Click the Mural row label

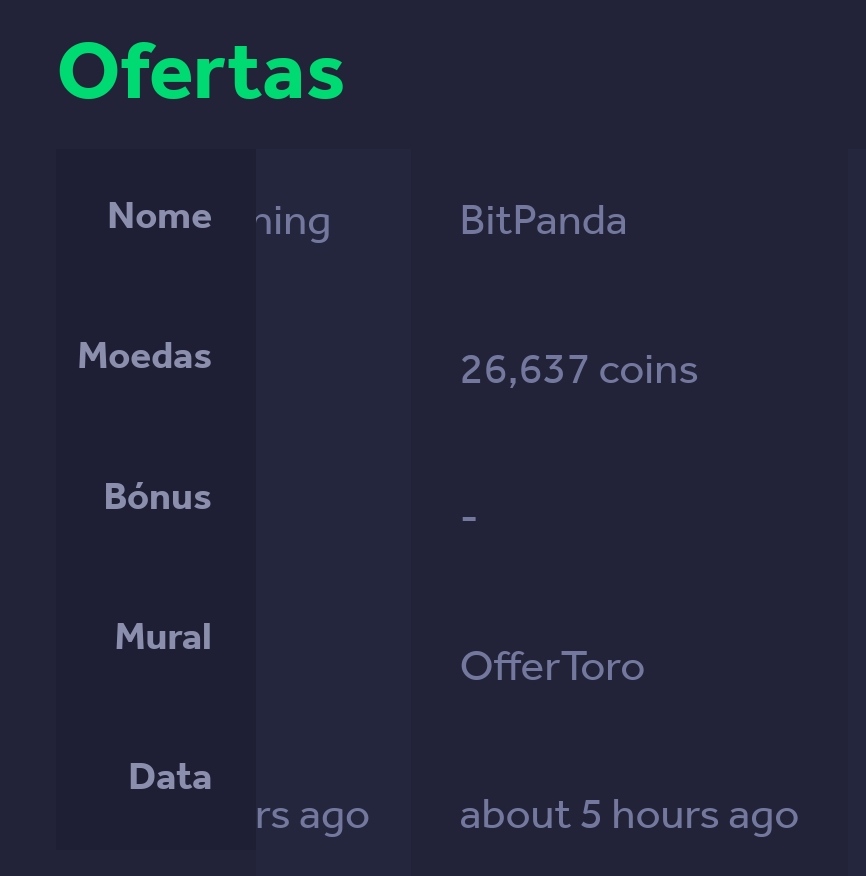pos(162,637)
